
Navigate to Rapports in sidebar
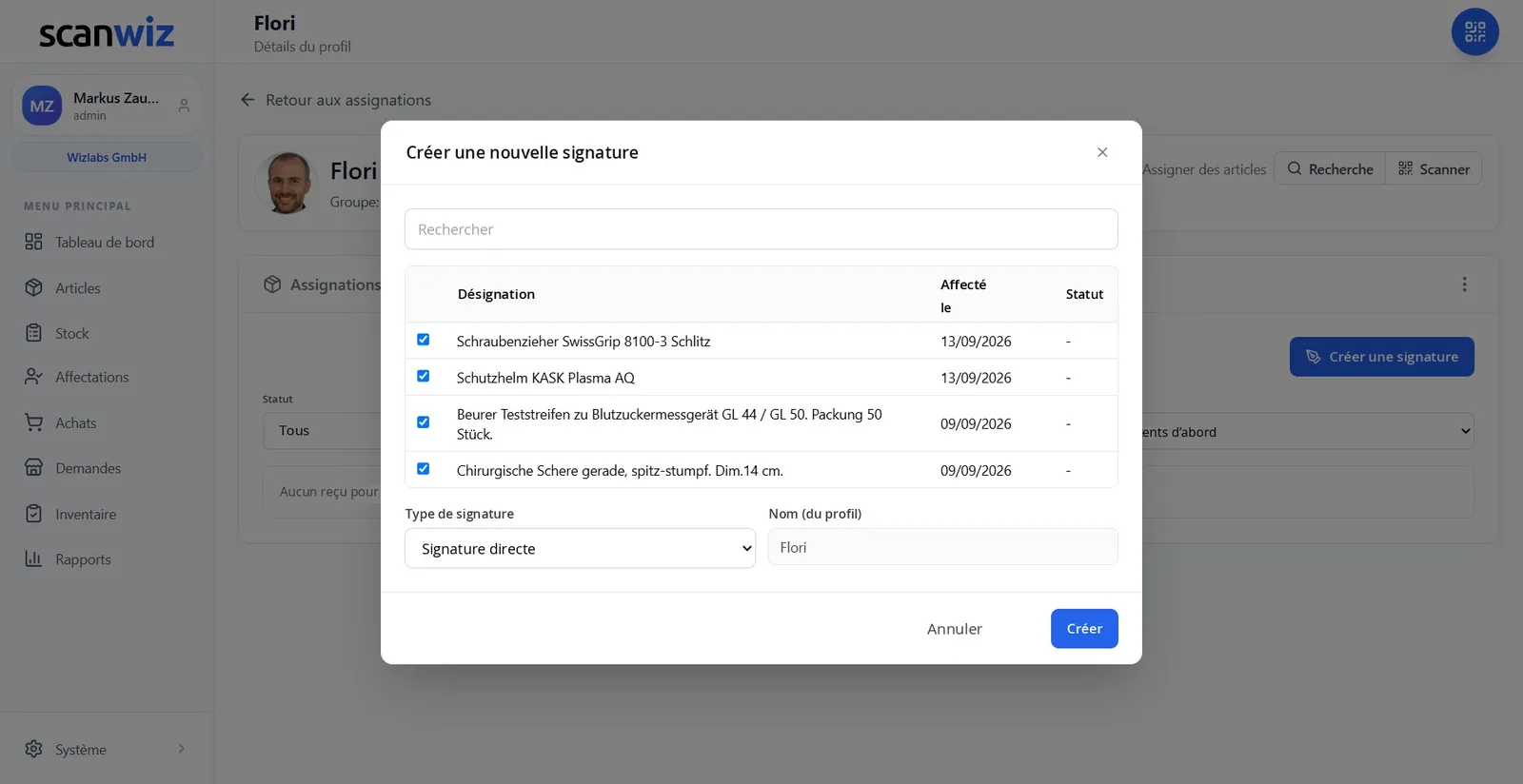[84, 559]
